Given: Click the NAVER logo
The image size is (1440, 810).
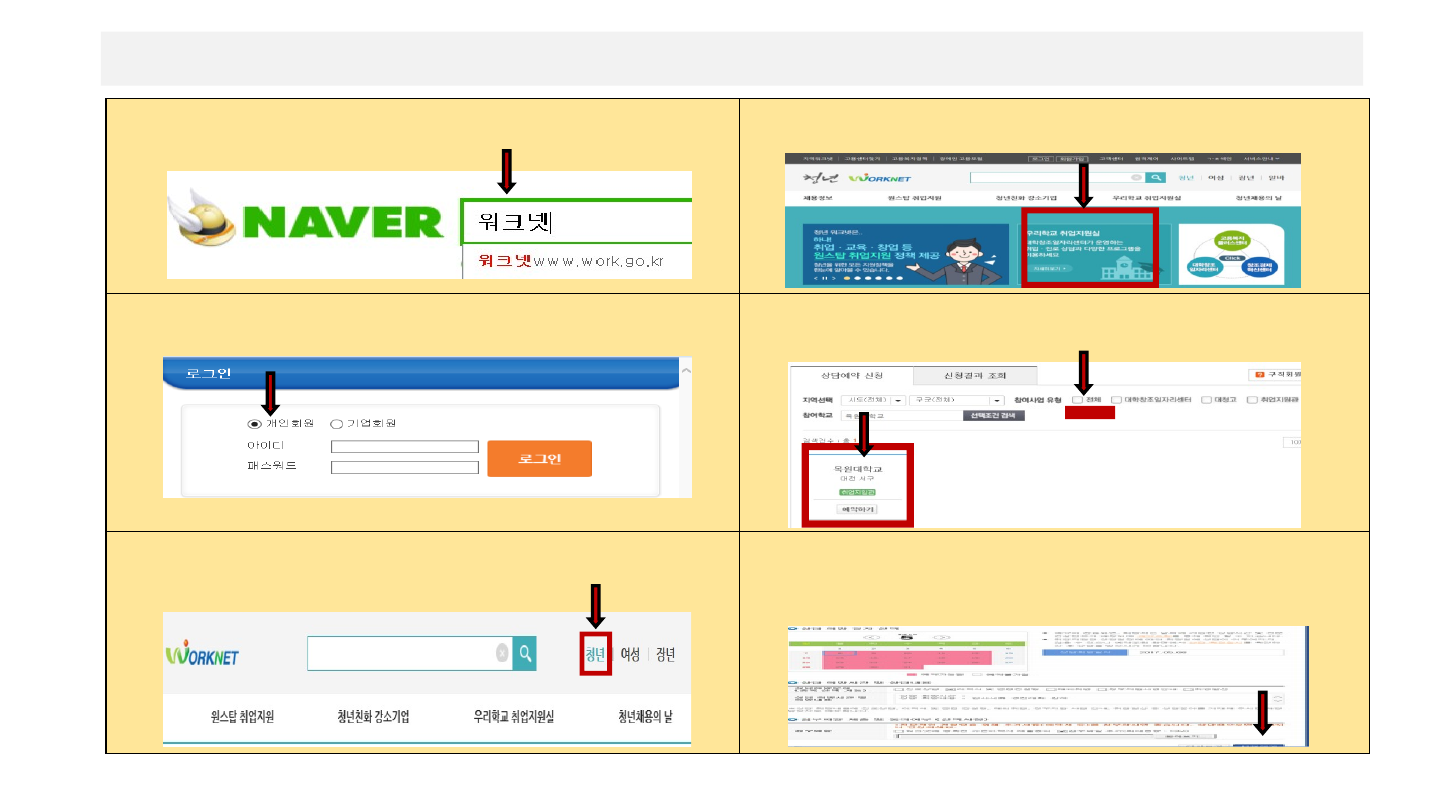Looking at the screenshot, I should click(x=306, y=223).
